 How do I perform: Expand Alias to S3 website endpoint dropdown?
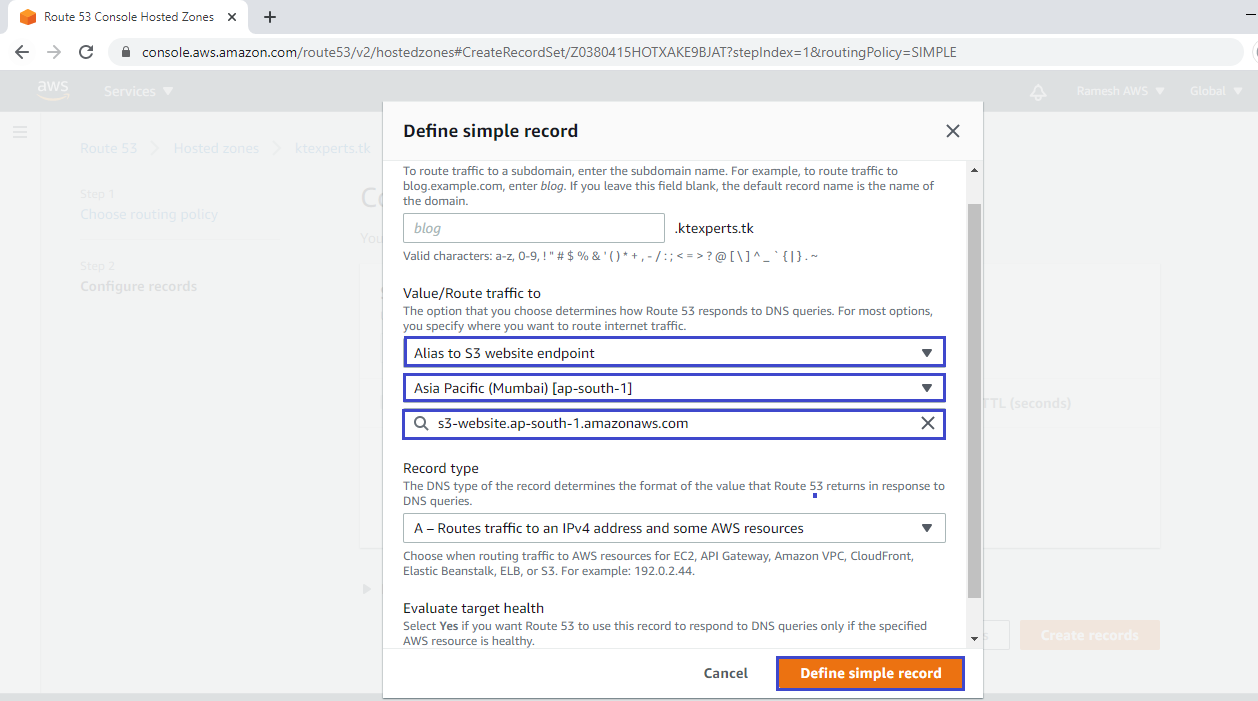click(x=674, y=352)
